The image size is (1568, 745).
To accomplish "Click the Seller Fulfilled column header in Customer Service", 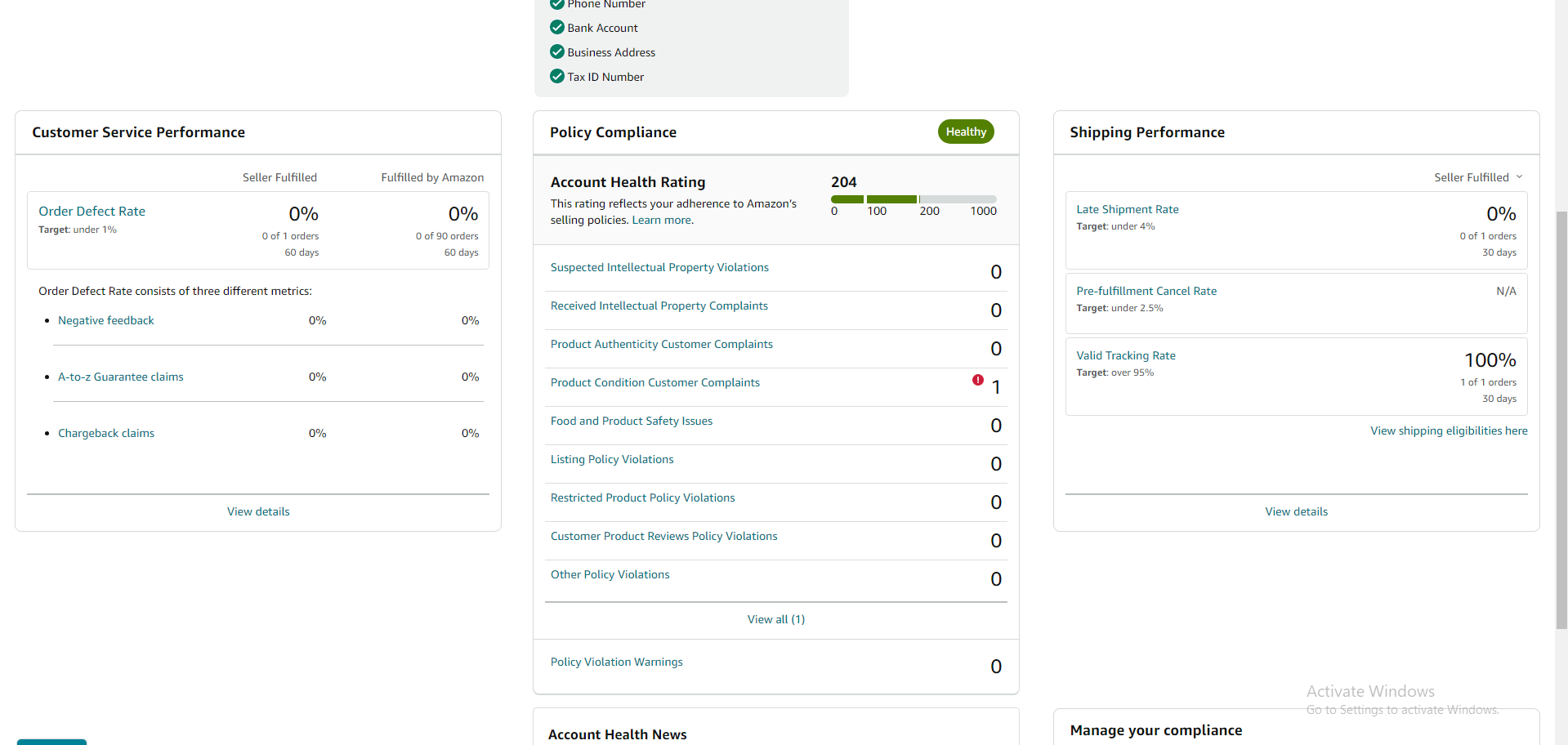I will pos(279,177).
